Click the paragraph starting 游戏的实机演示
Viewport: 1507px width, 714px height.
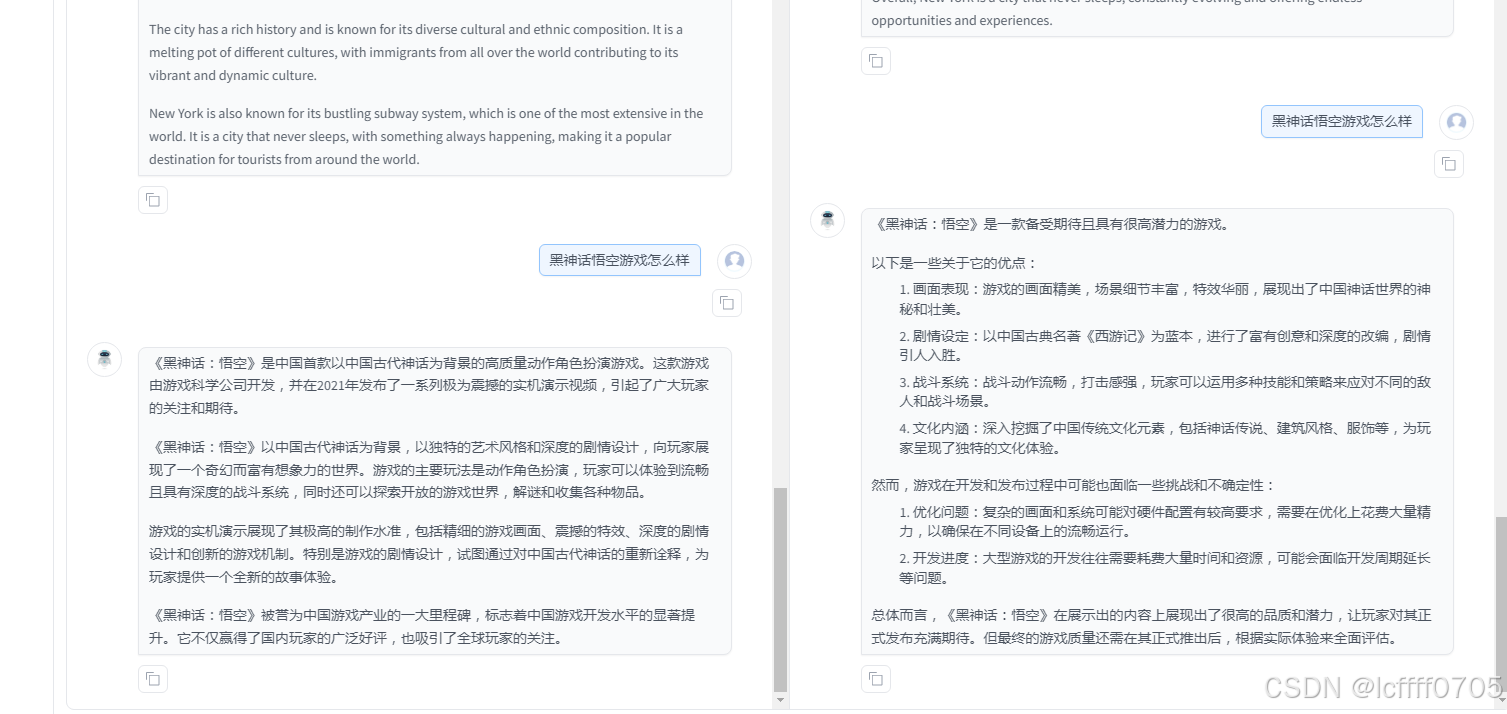pos(429,553)
